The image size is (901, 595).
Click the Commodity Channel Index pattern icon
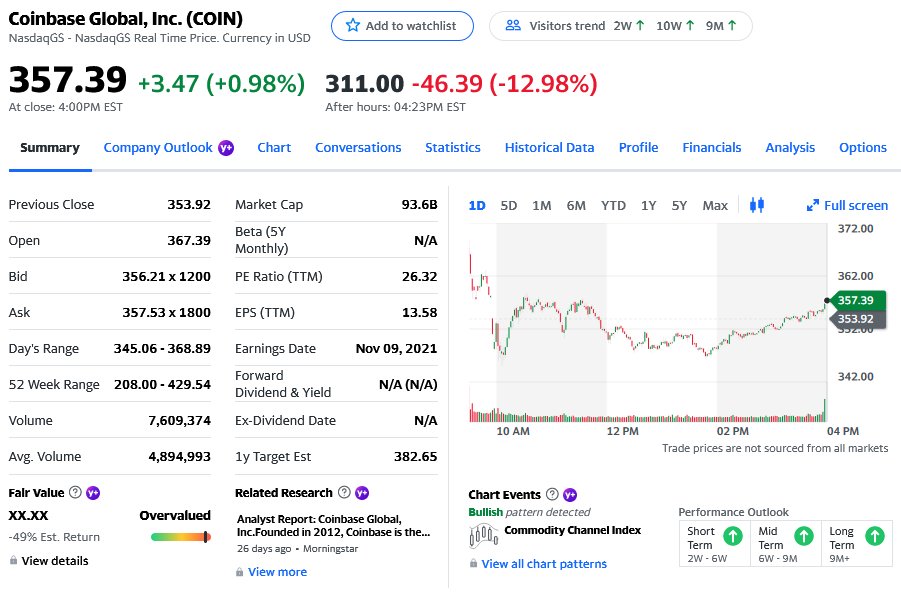[484, 535]
